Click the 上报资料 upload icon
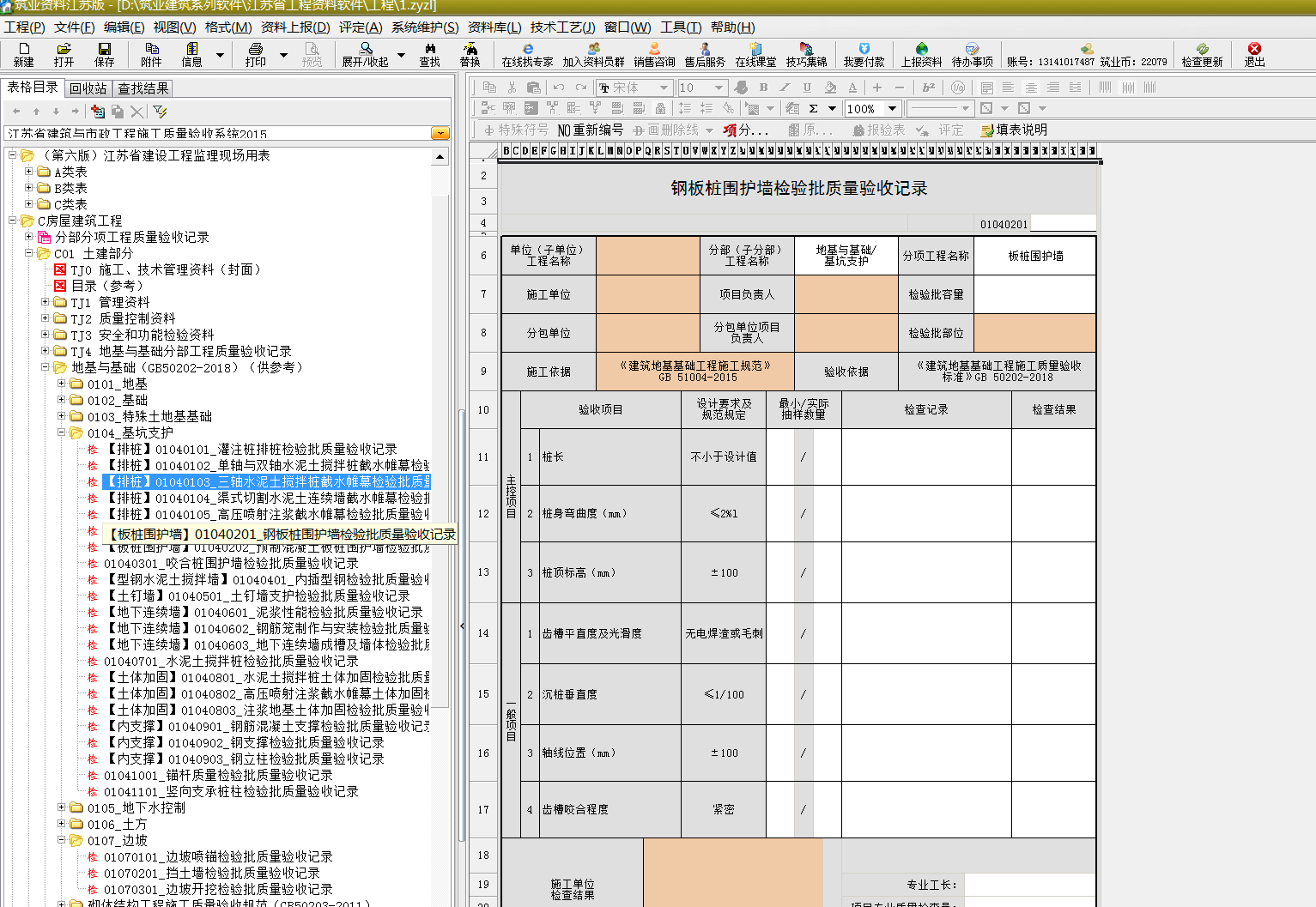The width and height of the screenshot is (1316, 907). pos(921,55)
